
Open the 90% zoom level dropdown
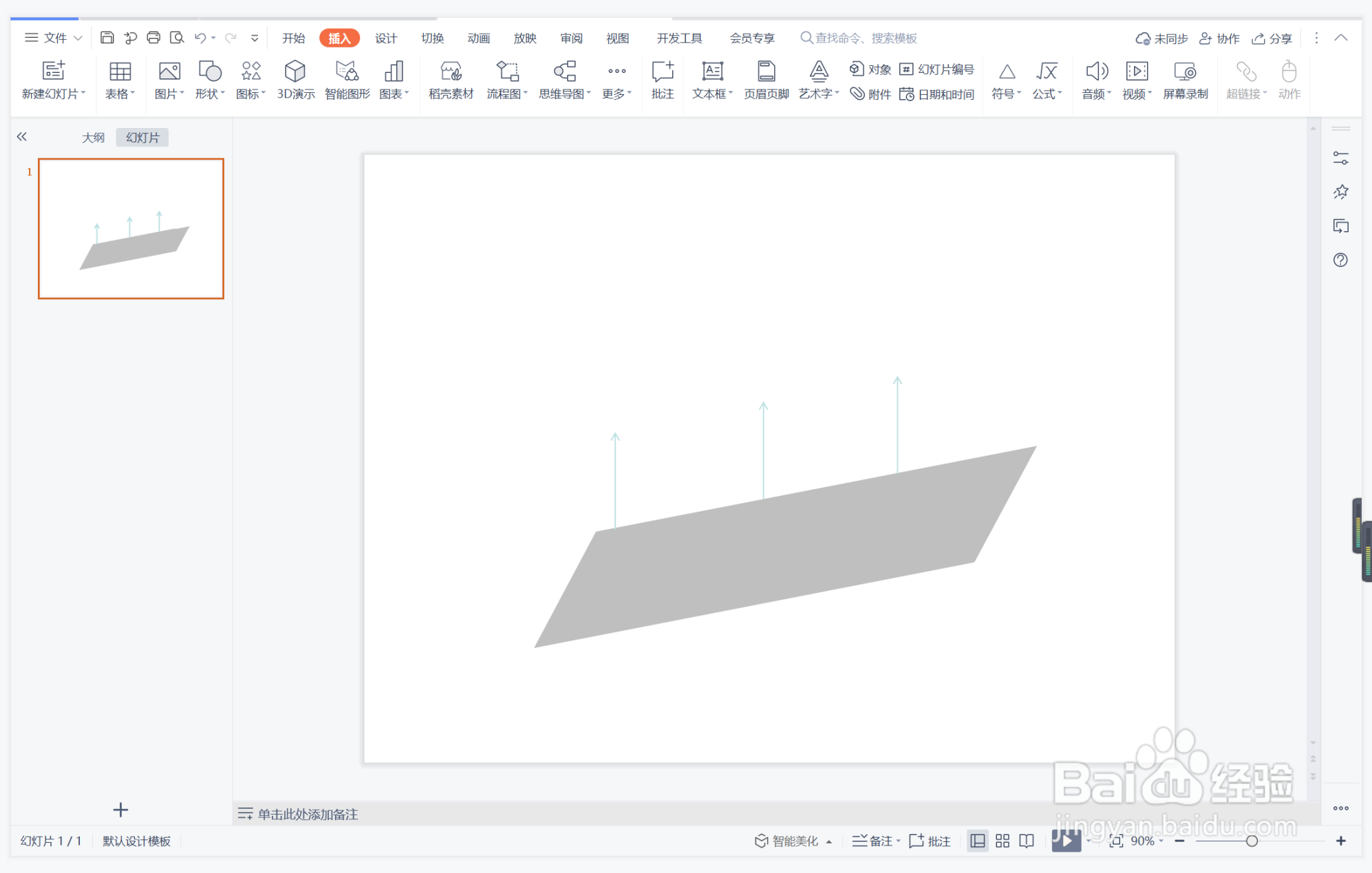tap(1147, 841)
